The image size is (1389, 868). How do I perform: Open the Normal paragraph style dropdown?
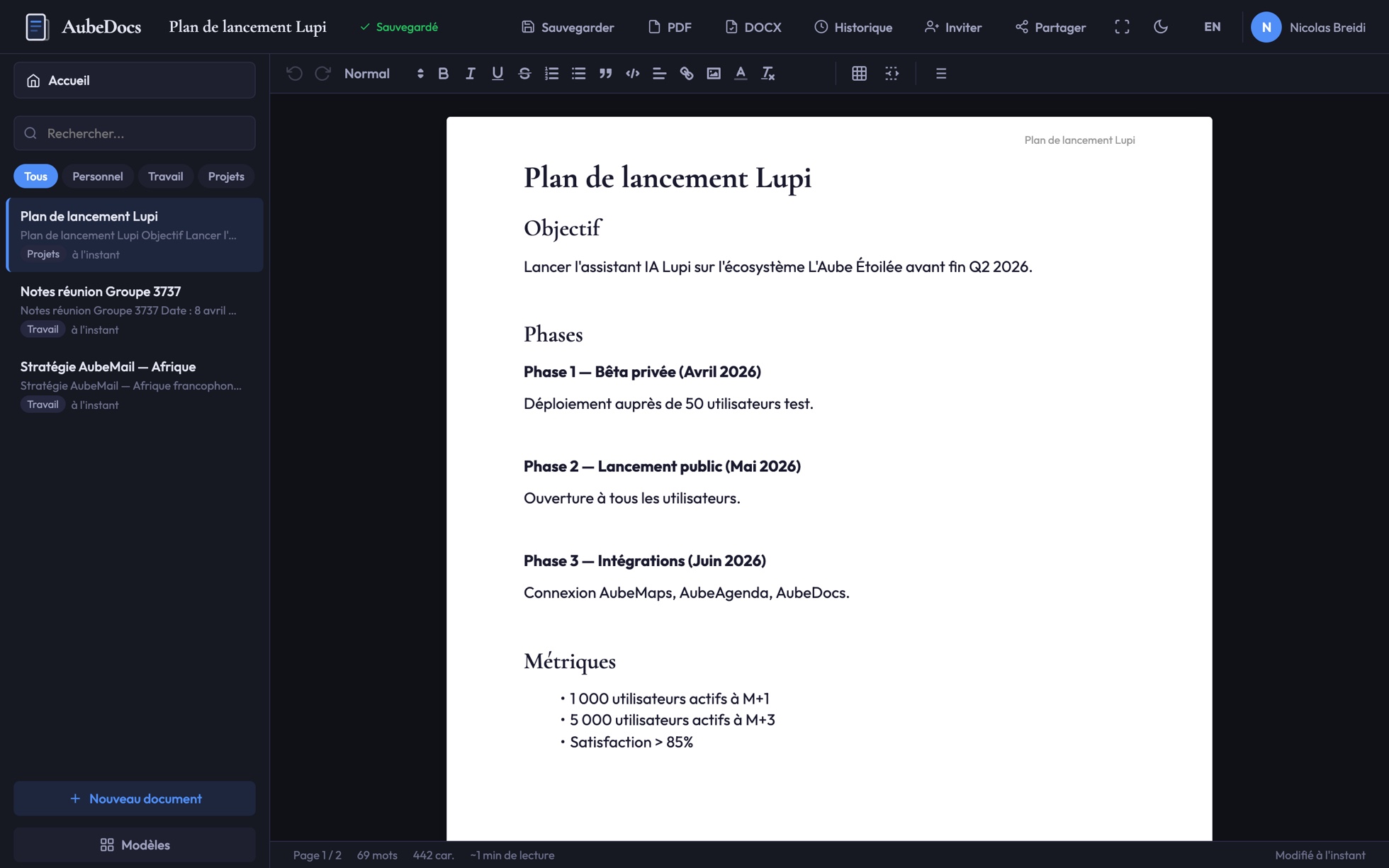383,74
